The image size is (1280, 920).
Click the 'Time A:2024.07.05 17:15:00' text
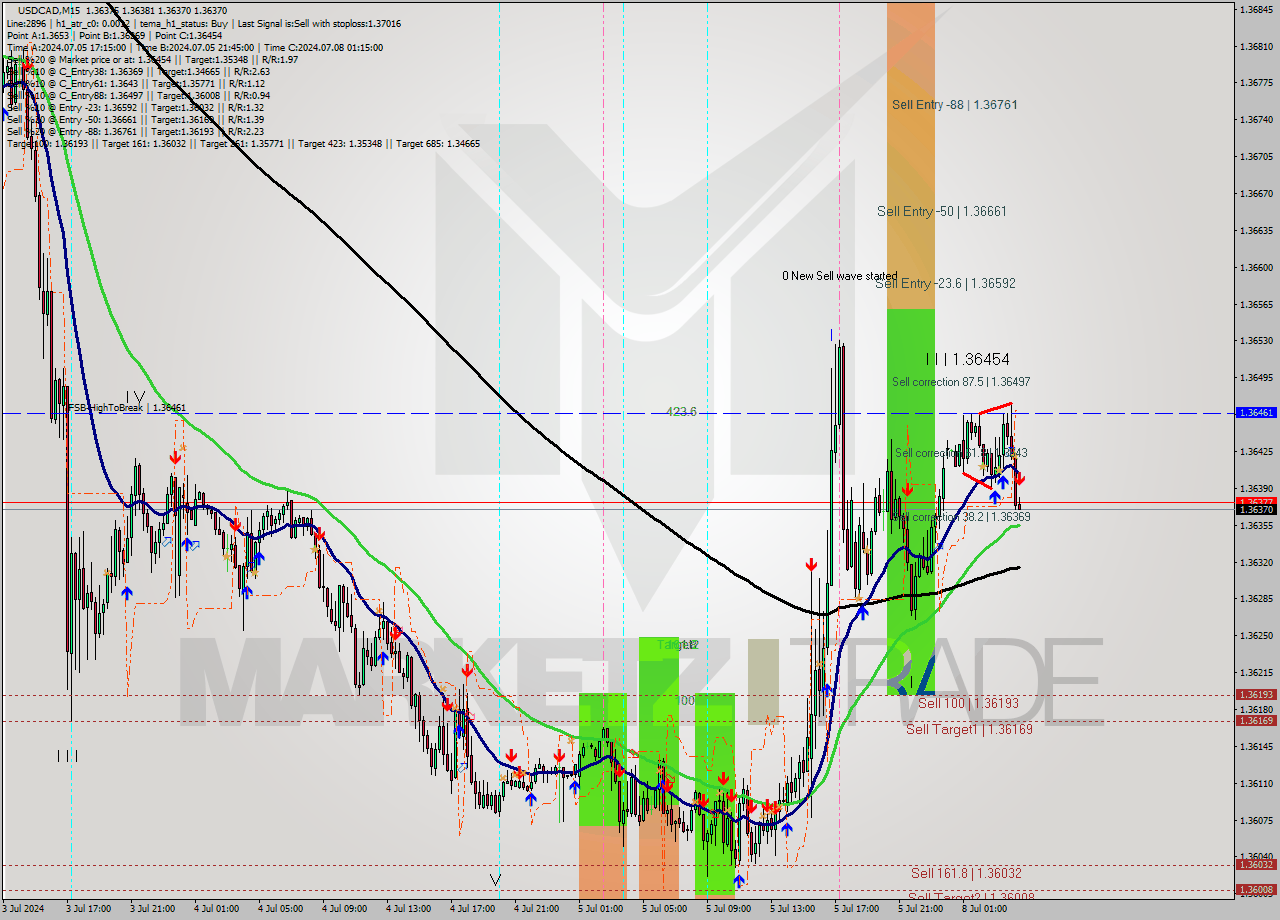[x=66, y=47]
